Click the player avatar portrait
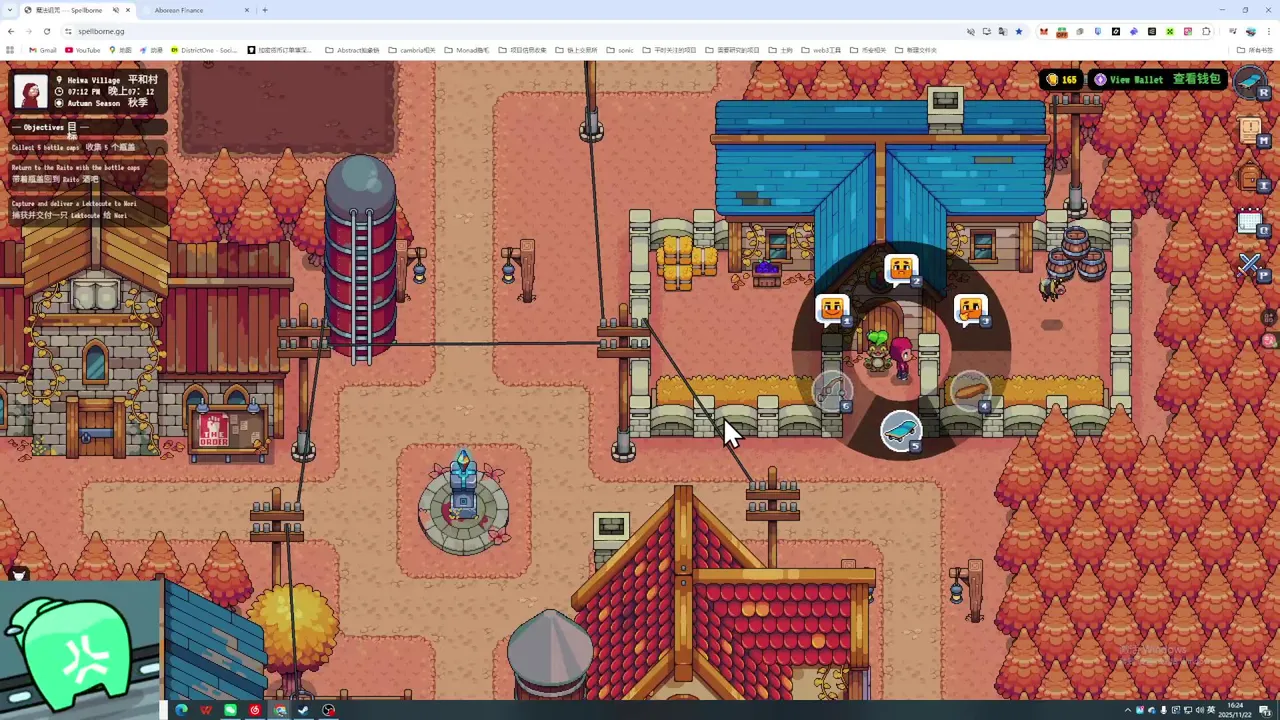The width and height of the screenshot is (1280, 720). point(30,91)
